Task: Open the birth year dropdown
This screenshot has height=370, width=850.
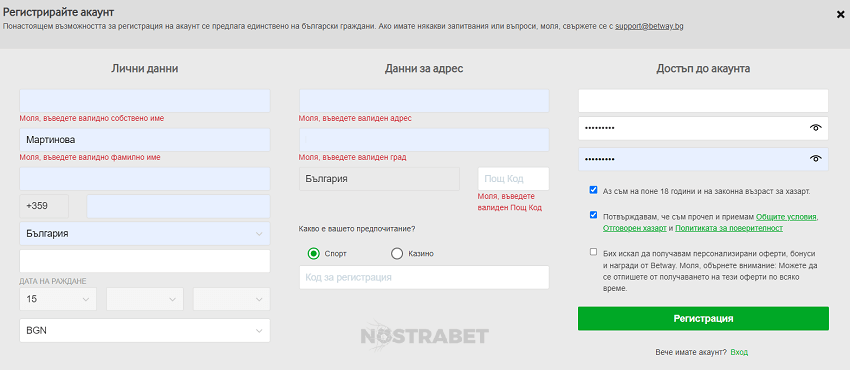Action: [231, 299]
